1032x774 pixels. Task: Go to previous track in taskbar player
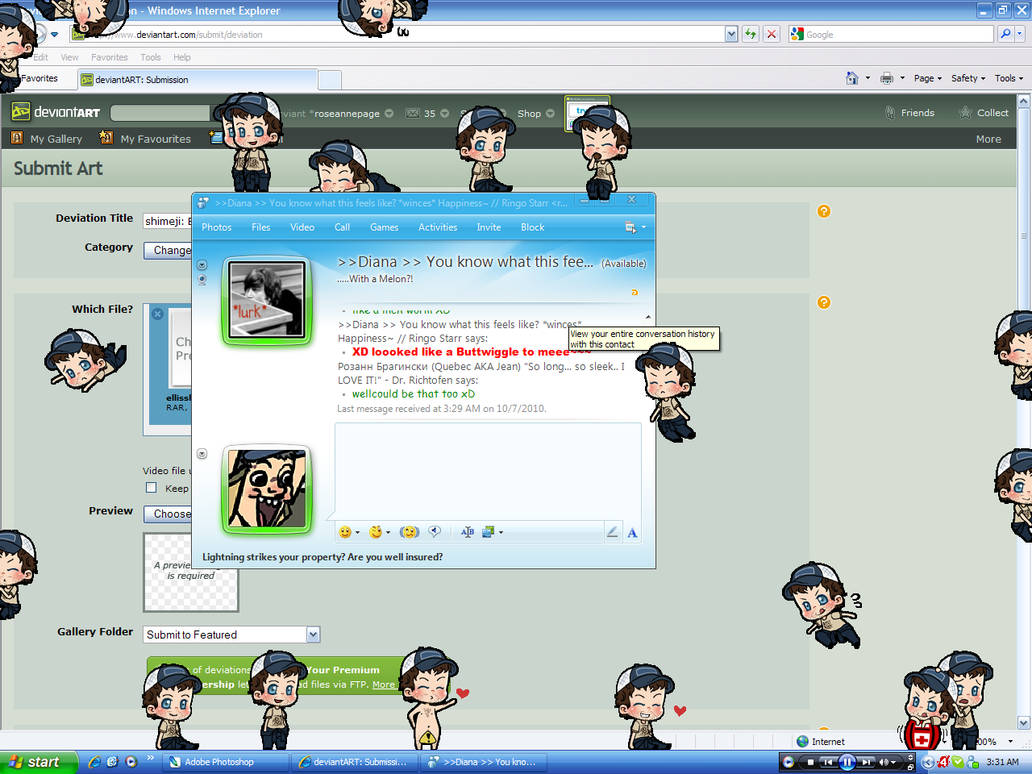(828, 762)
